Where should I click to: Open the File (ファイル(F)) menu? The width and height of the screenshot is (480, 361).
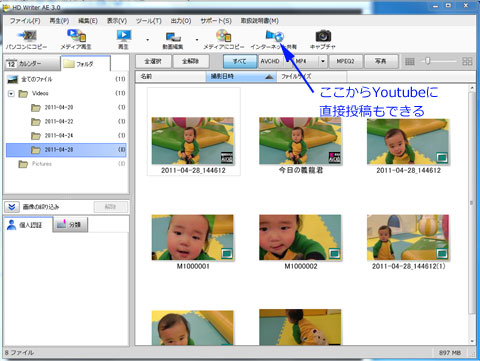[25, 21]
